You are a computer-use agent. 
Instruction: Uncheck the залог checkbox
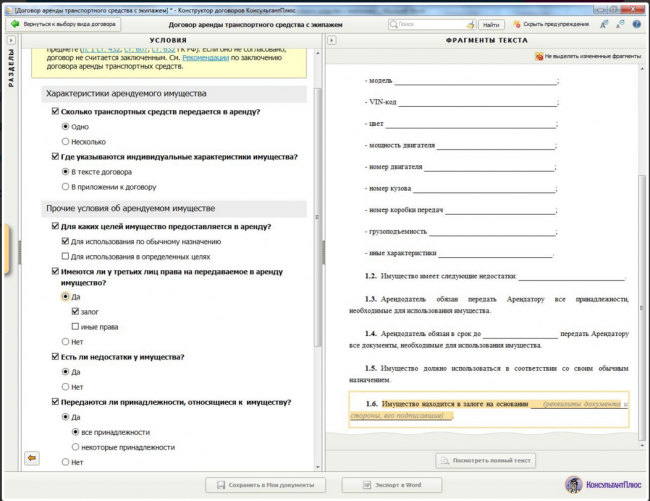pyautogui.click(x=75, y=311)
